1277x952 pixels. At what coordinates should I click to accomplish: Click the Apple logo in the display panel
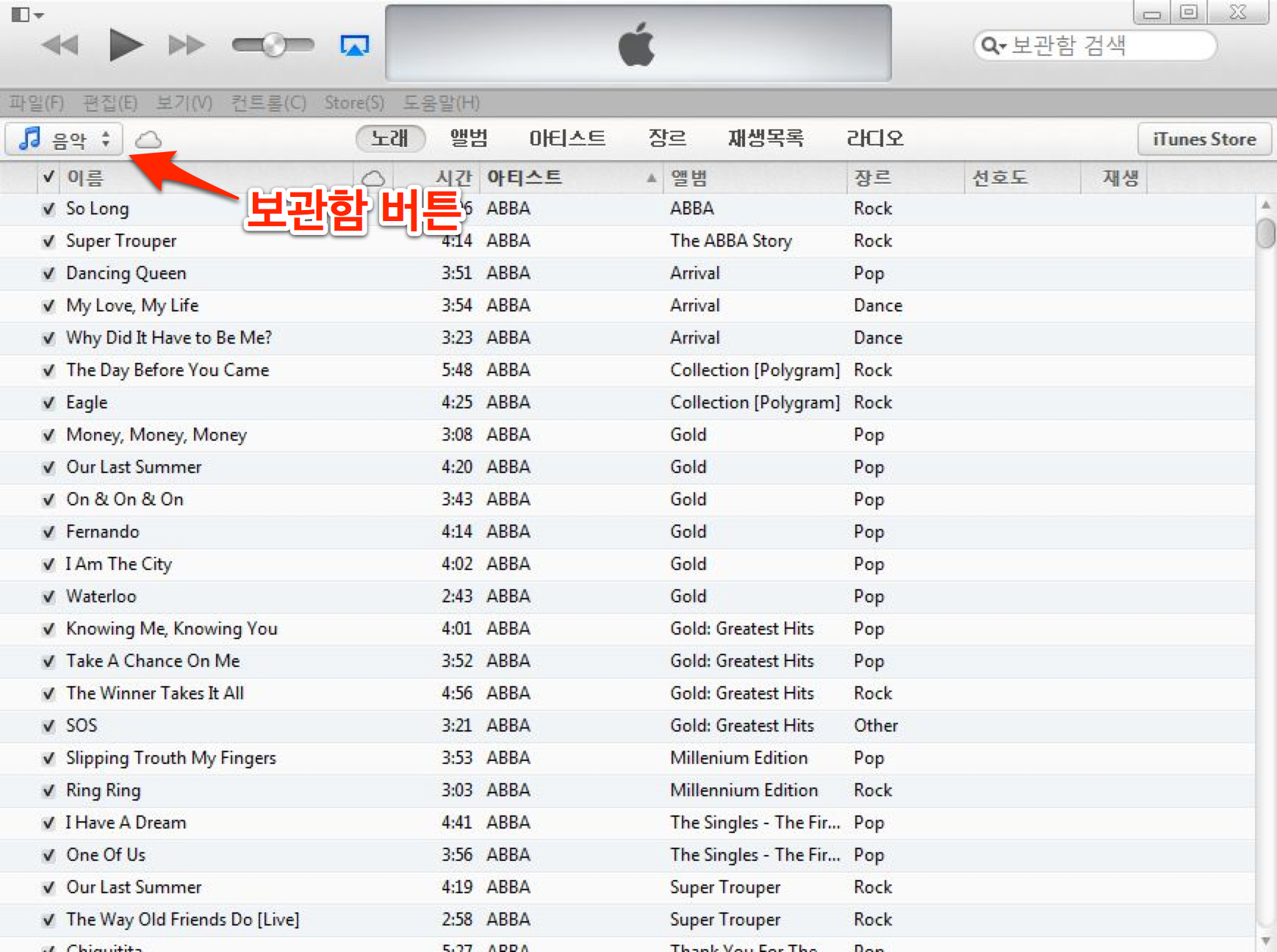point(637,44)
